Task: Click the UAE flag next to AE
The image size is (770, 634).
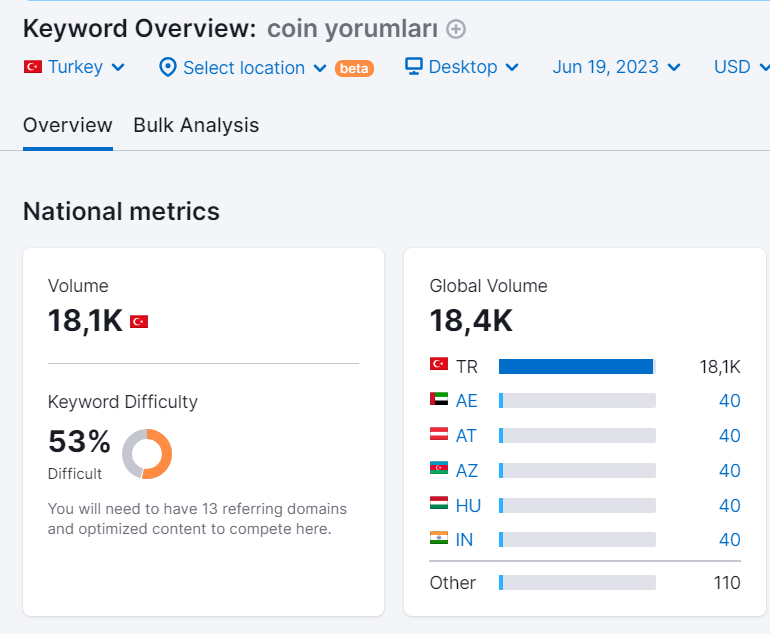Action: 439,399
